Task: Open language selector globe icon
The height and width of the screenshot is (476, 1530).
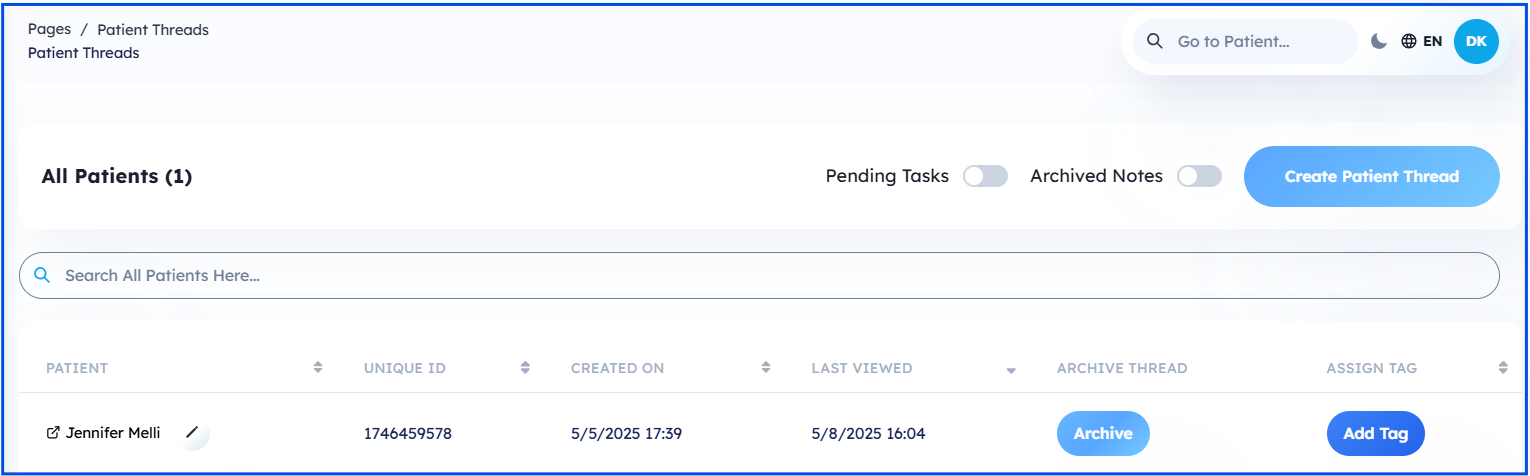Action: (x=1409, y=41)
